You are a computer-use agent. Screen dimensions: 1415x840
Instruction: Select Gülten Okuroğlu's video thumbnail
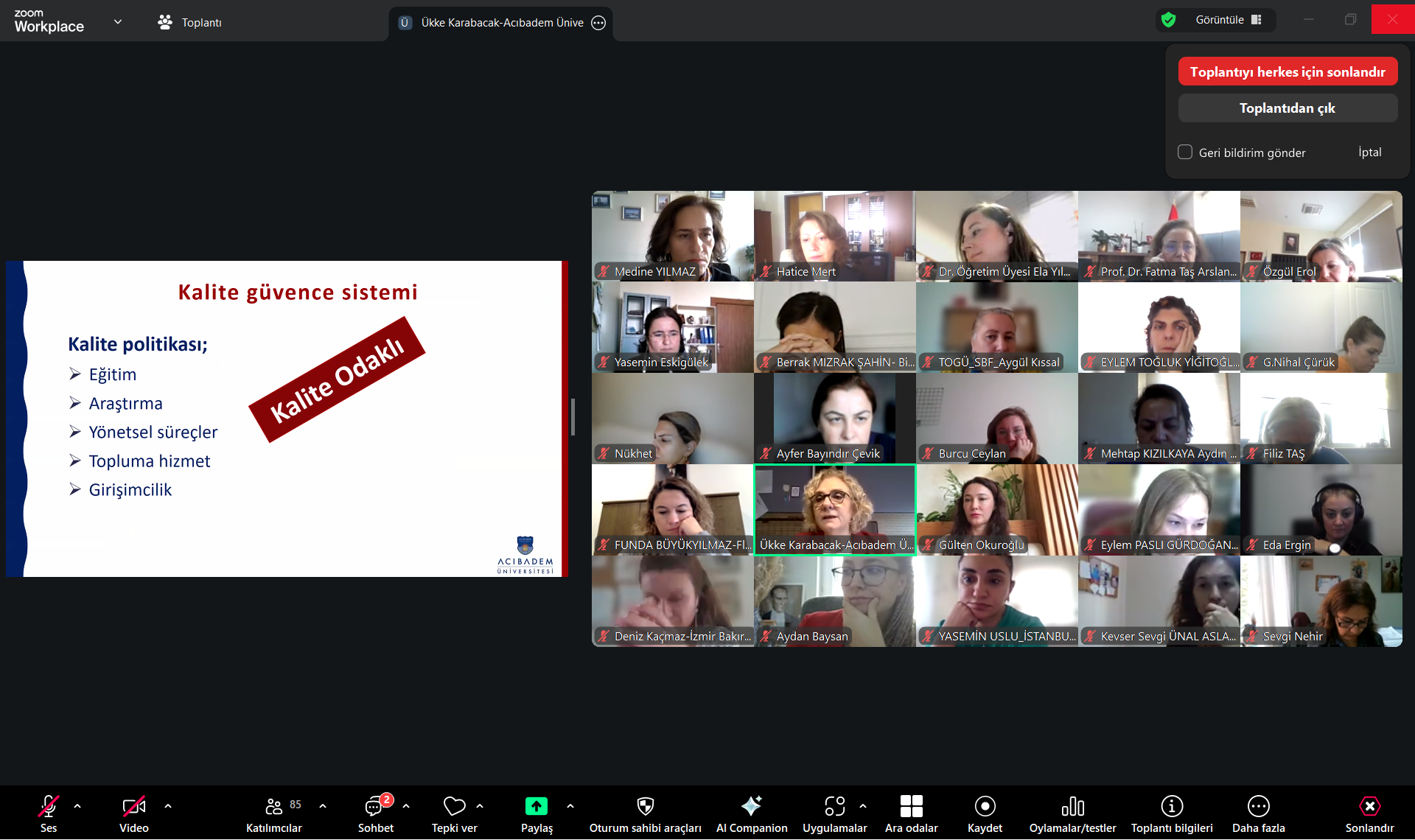996,508
